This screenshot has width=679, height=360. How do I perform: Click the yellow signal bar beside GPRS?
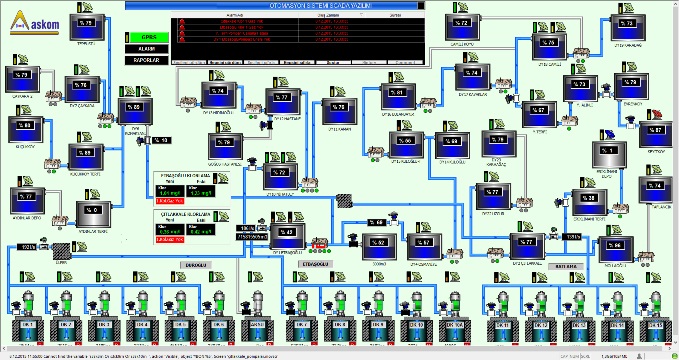click(127, 38)
